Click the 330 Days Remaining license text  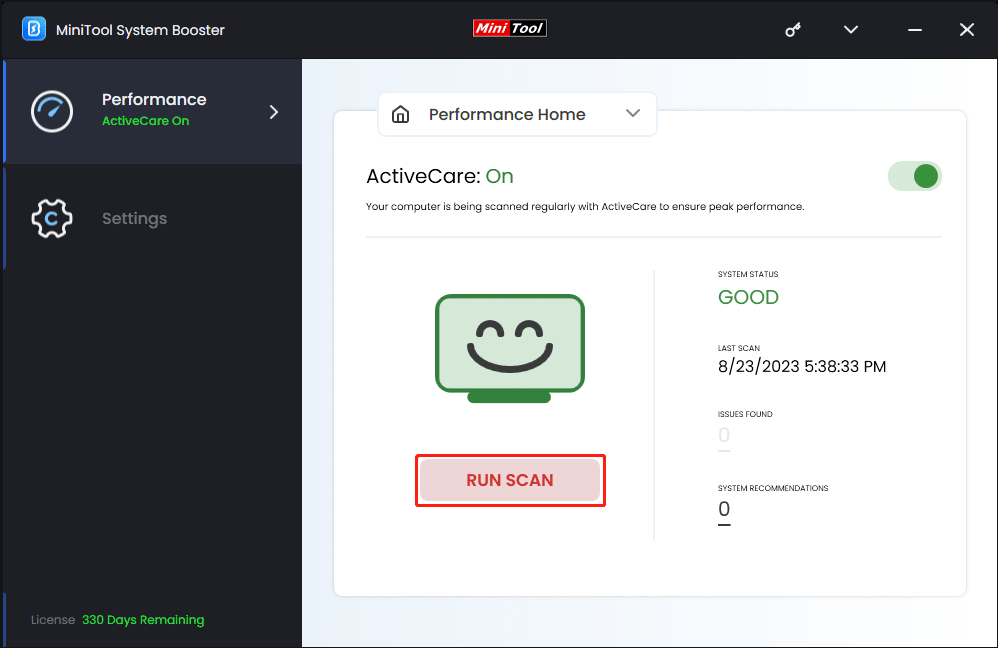[x=143, y=620]
